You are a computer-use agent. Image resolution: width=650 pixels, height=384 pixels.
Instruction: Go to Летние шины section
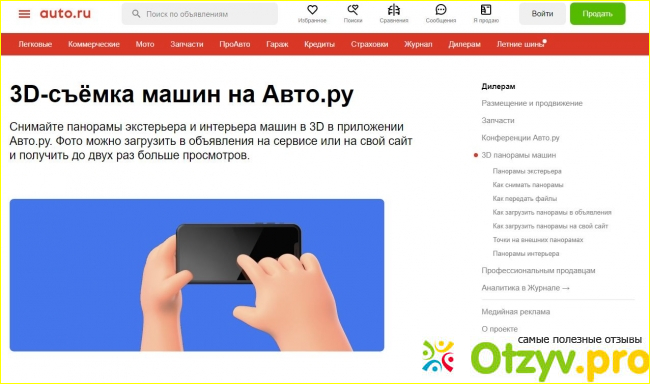pos(521,44)
